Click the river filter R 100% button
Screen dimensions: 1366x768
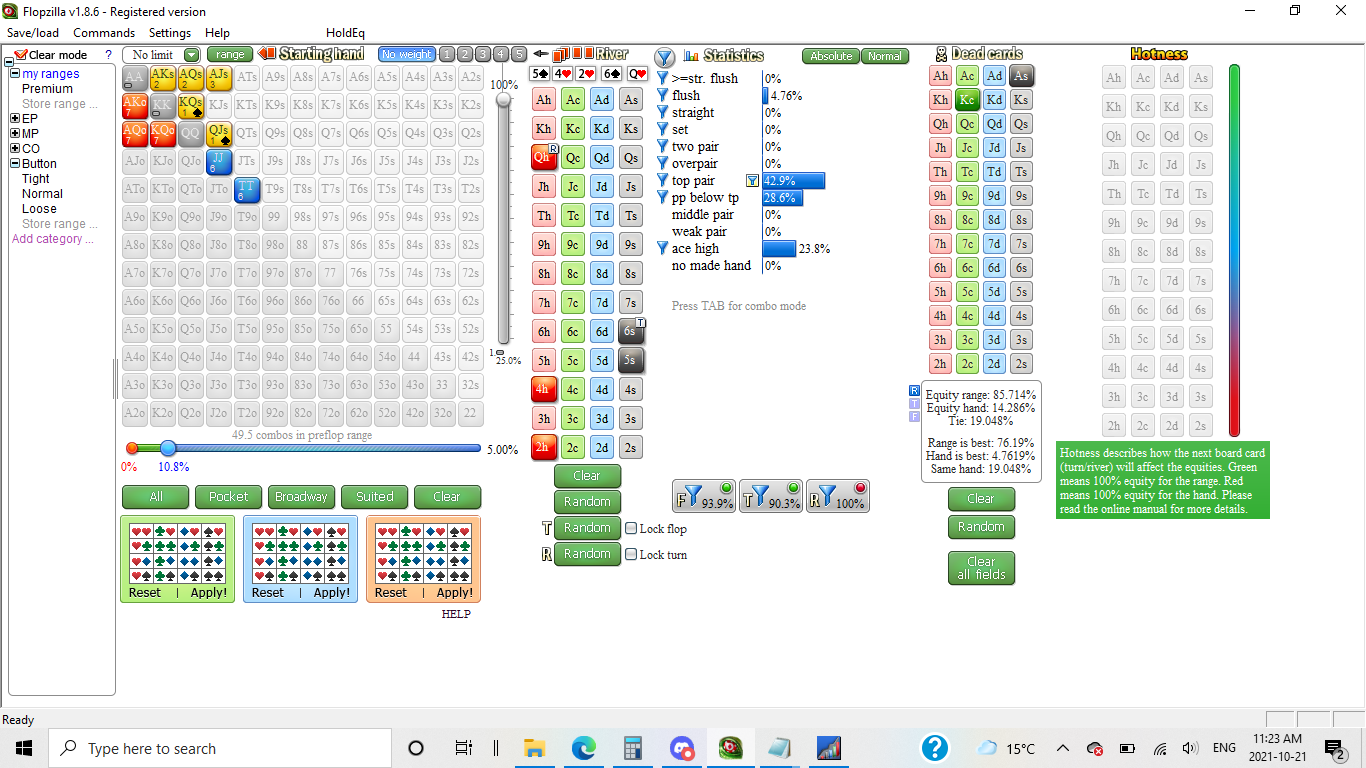point(837,496)
